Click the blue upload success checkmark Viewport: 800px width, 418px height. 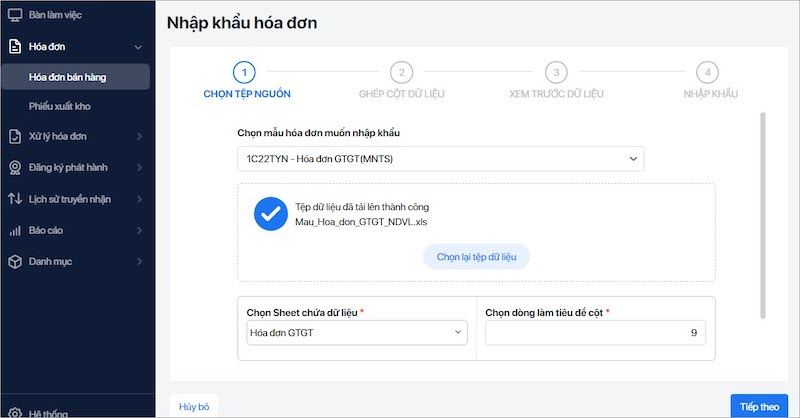pos(270,214)
